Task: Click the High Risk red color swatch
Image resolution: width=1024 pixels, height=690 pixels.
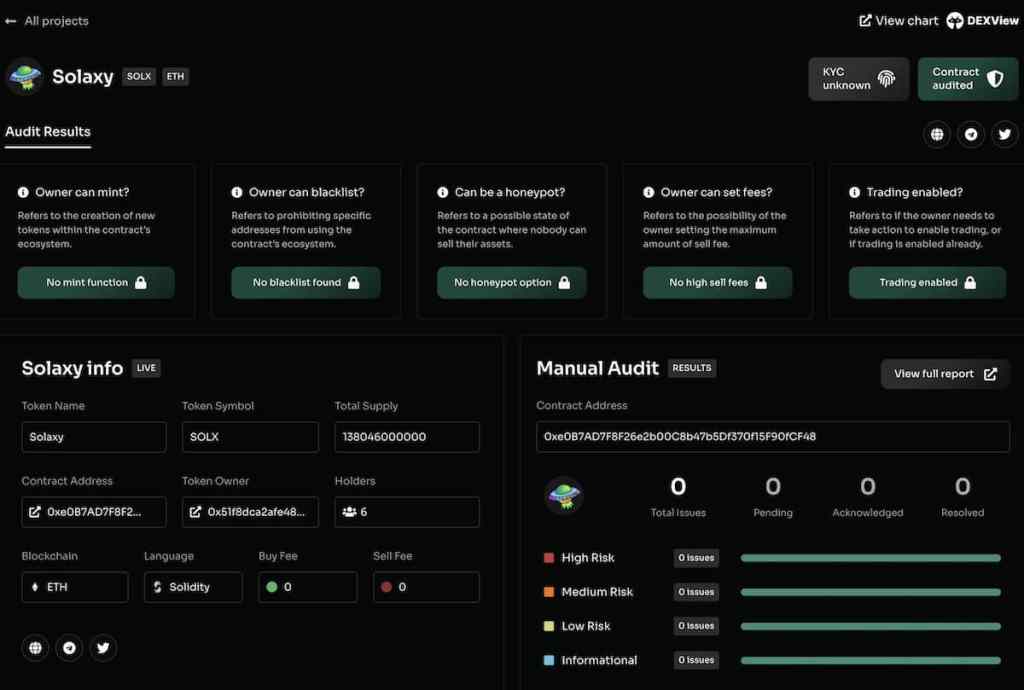Action: point(548,558)
